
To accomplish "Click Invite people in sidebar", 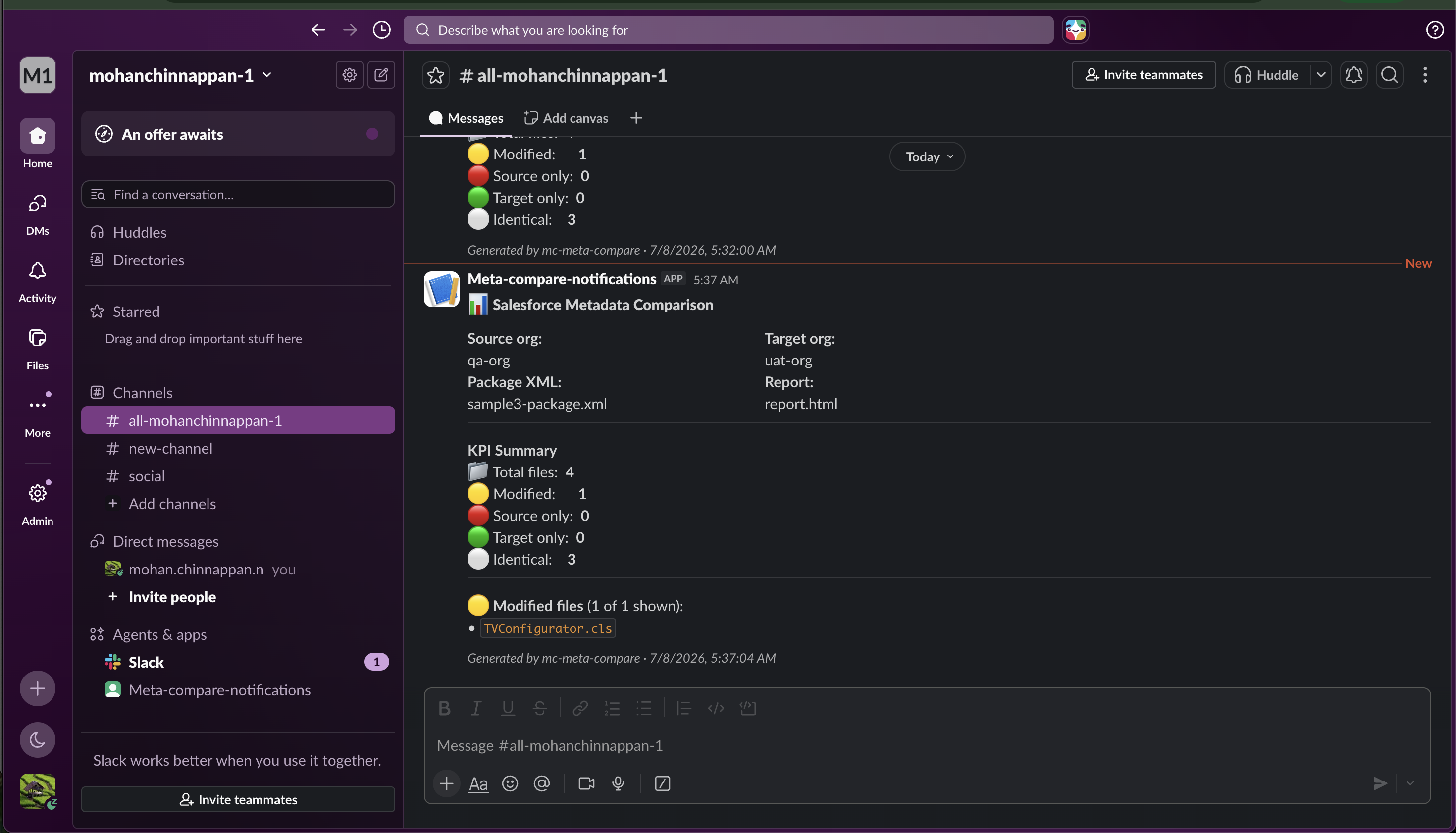I will coord(237,597).
